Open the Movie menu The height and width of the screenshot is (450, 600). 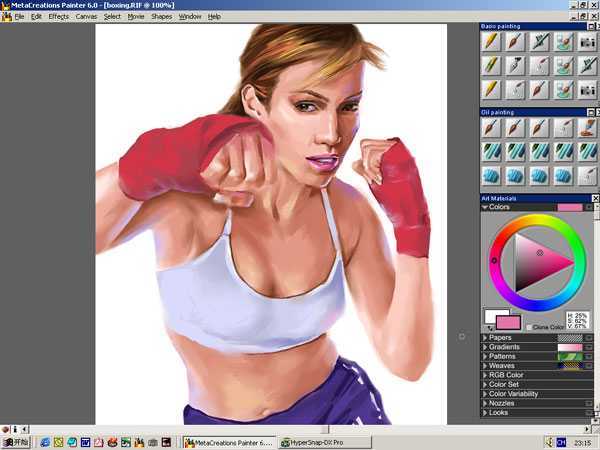[136, 16]
